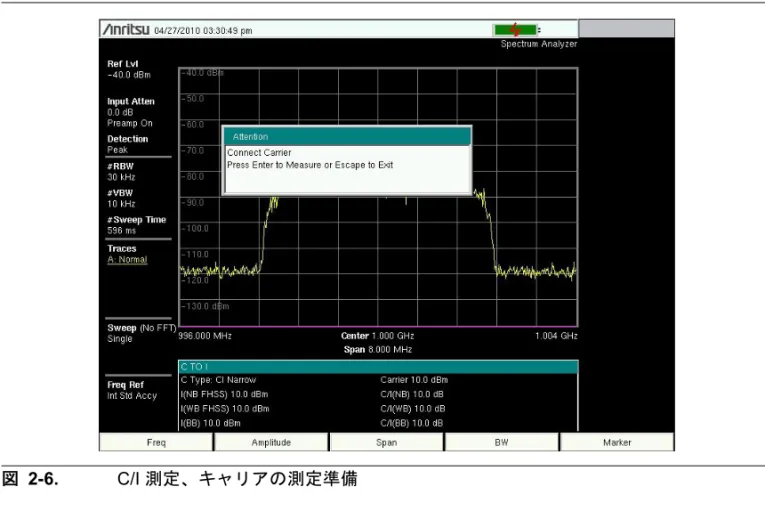Click the Anritsu logo
The image size is (765, 511).
(126, 30)
